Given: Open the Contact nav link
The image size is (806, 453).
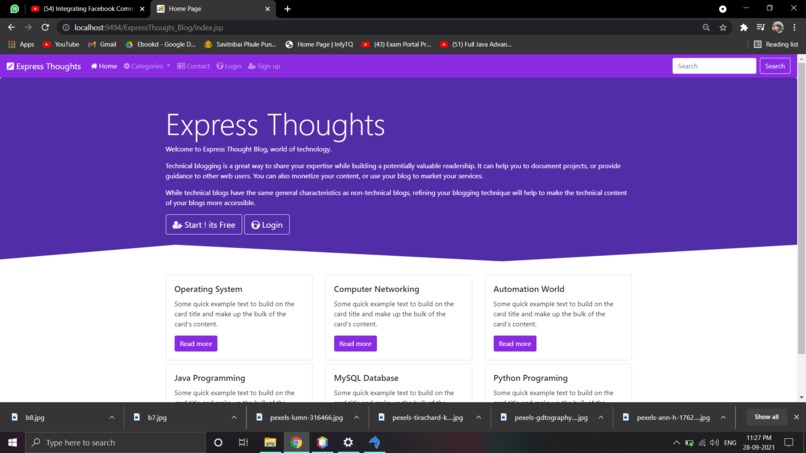Looking at the screenshot, I should [193, 66].
